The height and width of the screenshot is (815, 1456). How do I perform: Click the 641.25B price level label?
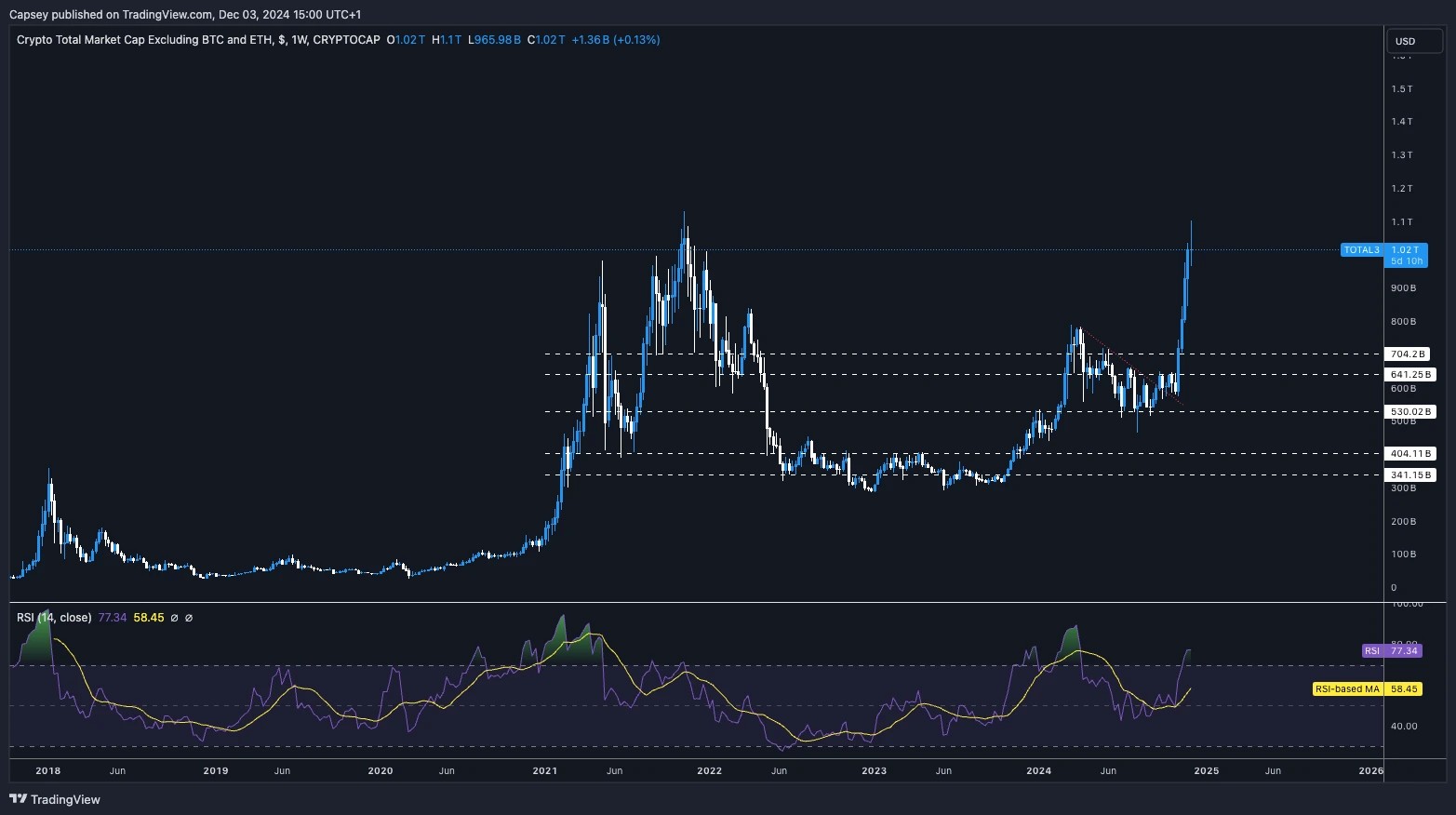(1410, 374)
